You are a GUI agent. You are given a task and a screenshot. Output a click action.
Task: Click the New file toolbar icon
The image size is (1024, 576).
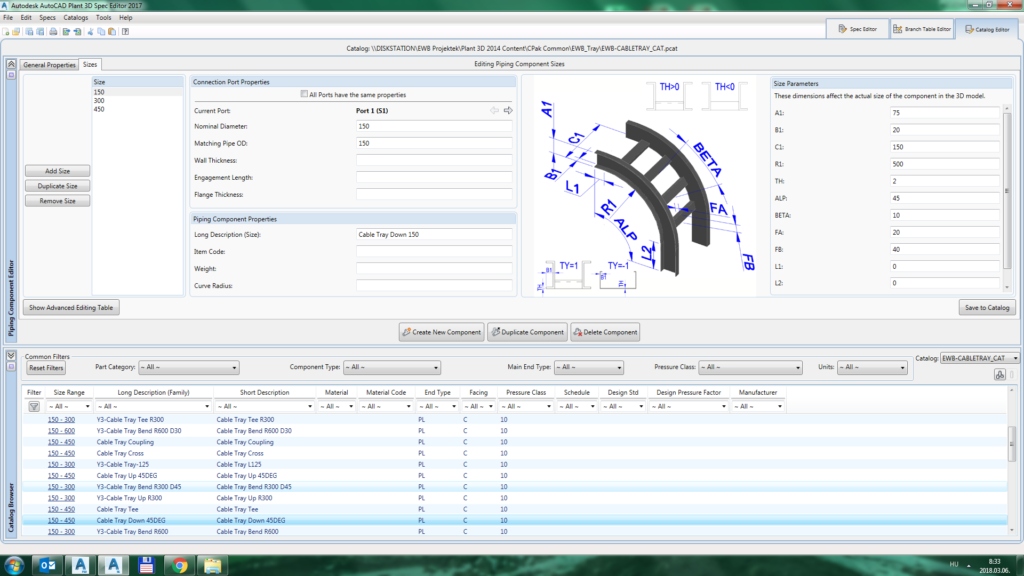7,31
